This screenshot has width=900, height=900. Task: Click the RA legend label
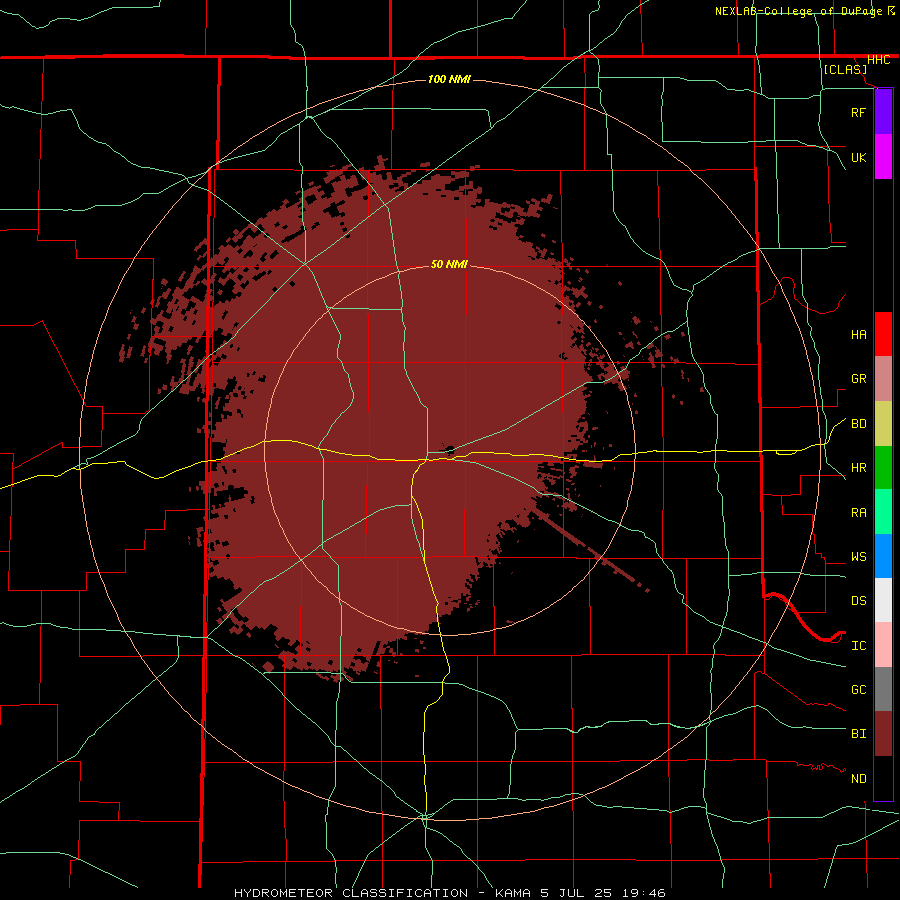(x=858, y=513)
